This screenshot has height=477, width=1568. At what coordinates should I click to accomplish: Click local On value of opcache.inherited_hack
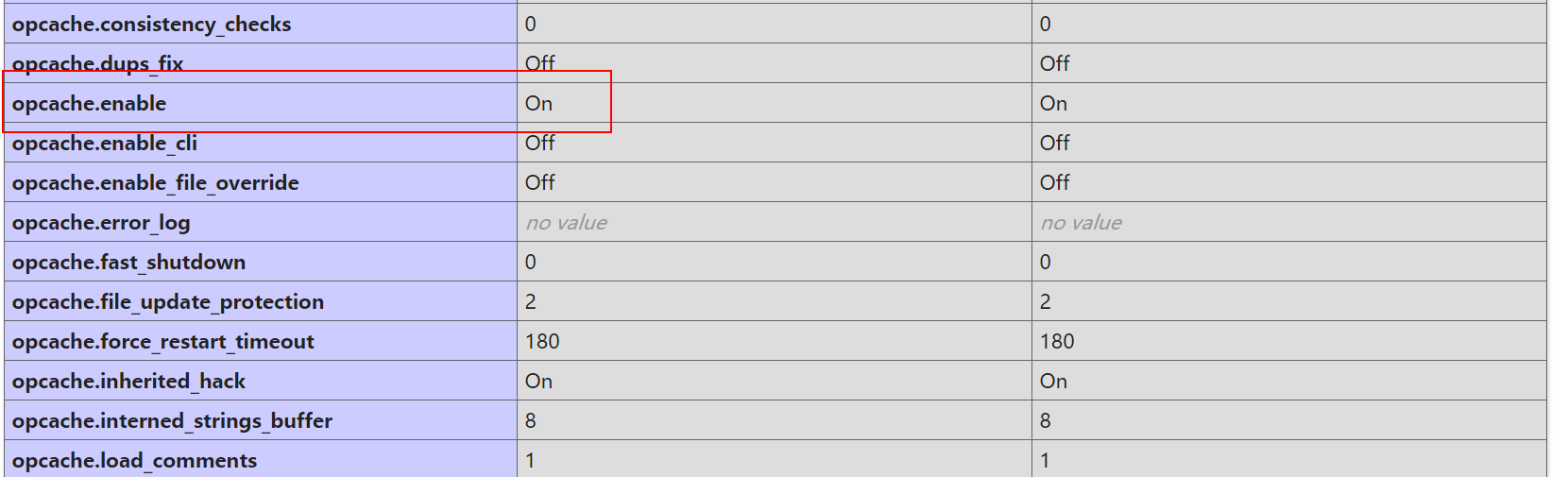tap(538, 382)
